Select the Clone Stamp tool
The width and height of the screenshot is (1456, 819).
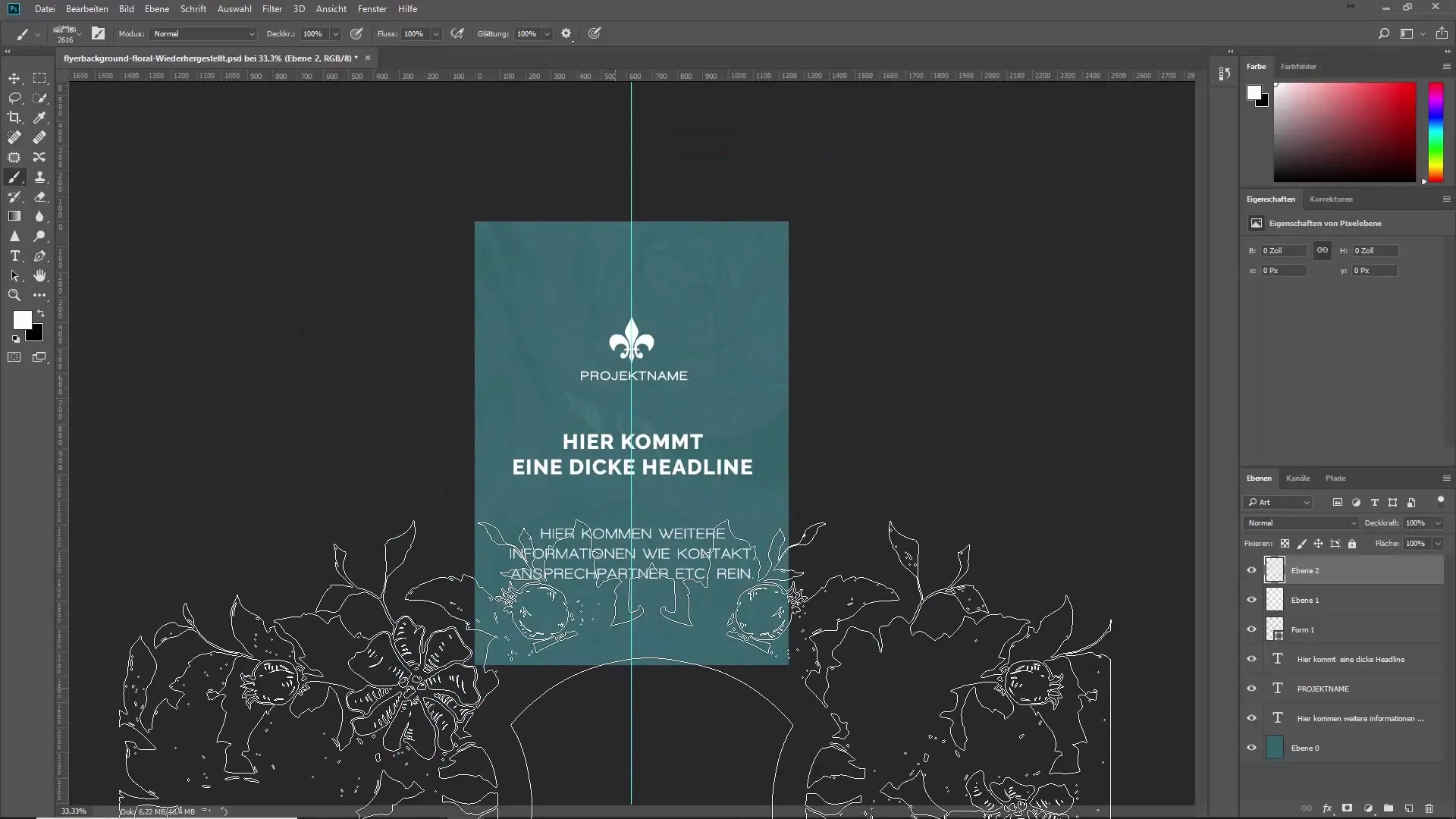click(39, 177)
